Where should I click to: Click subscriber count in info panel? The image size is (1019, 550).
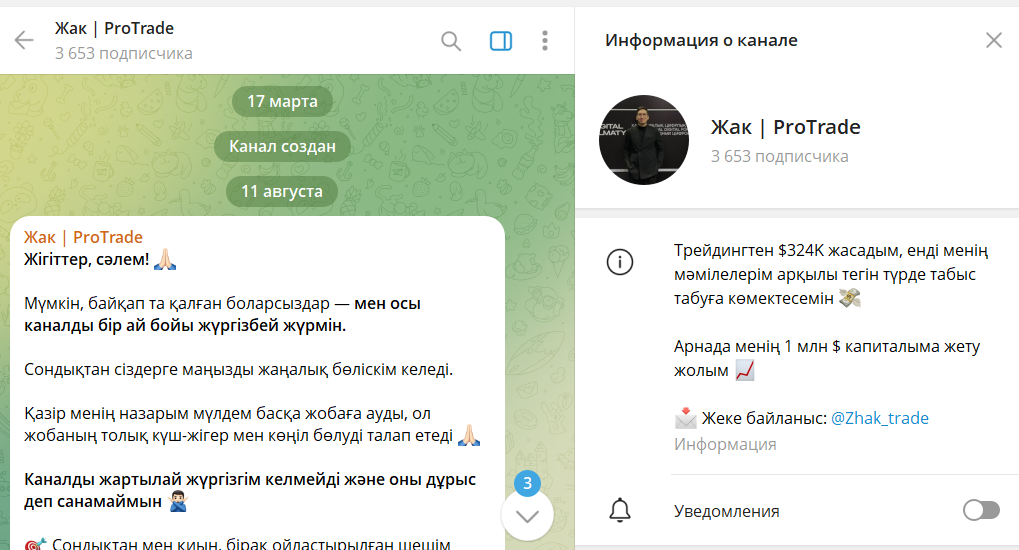click(780, 157)
